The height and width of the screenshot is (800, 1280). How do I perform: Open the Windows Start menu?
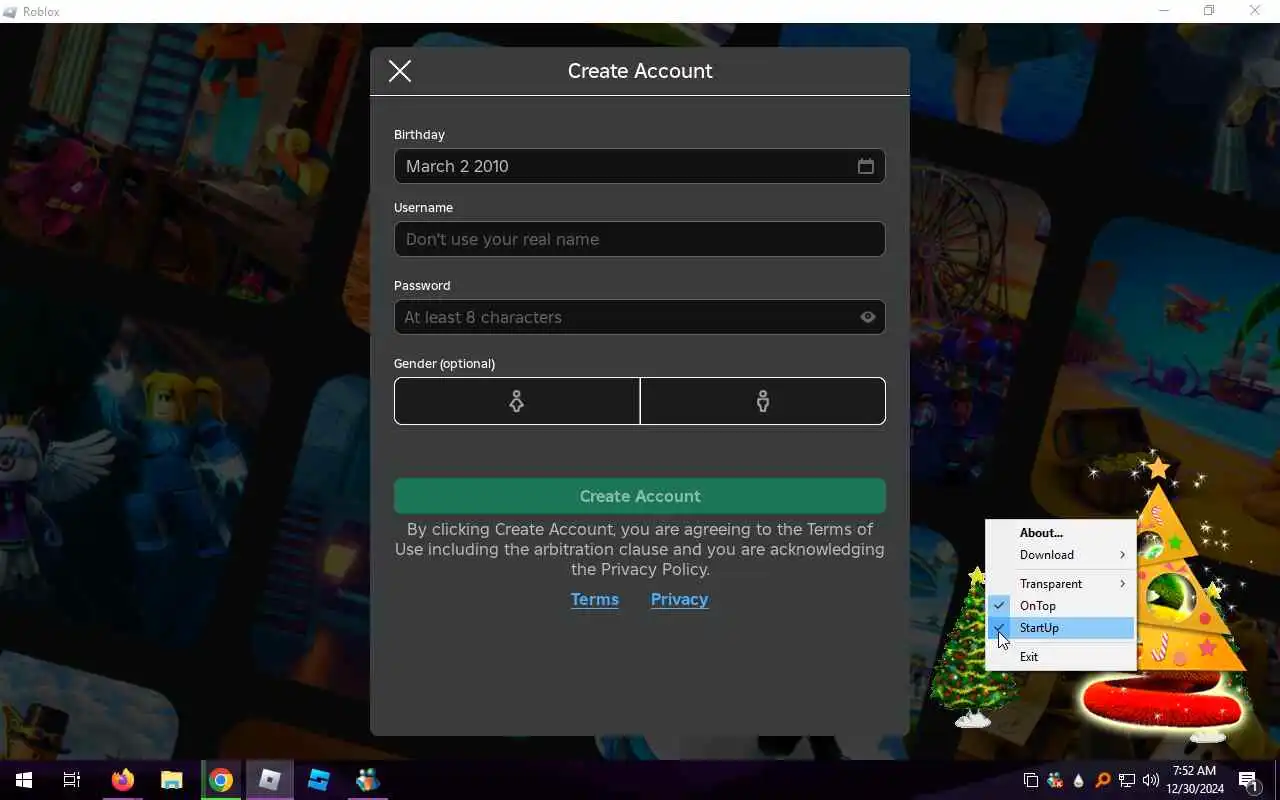[24, 780]
